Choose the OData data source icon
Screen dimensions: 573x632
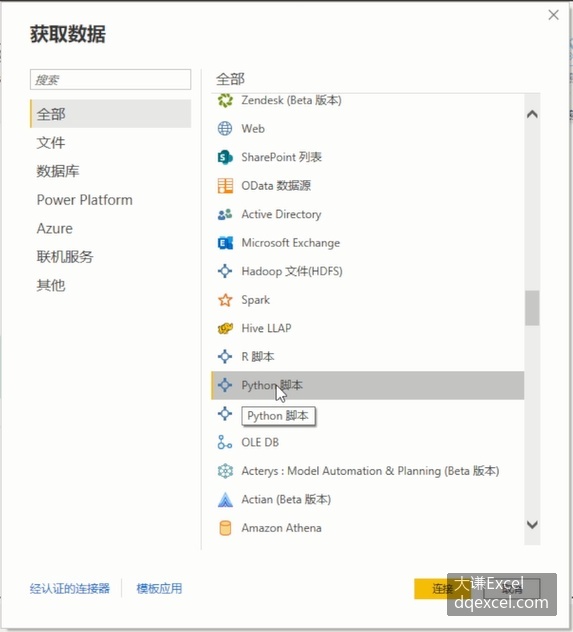225,186
